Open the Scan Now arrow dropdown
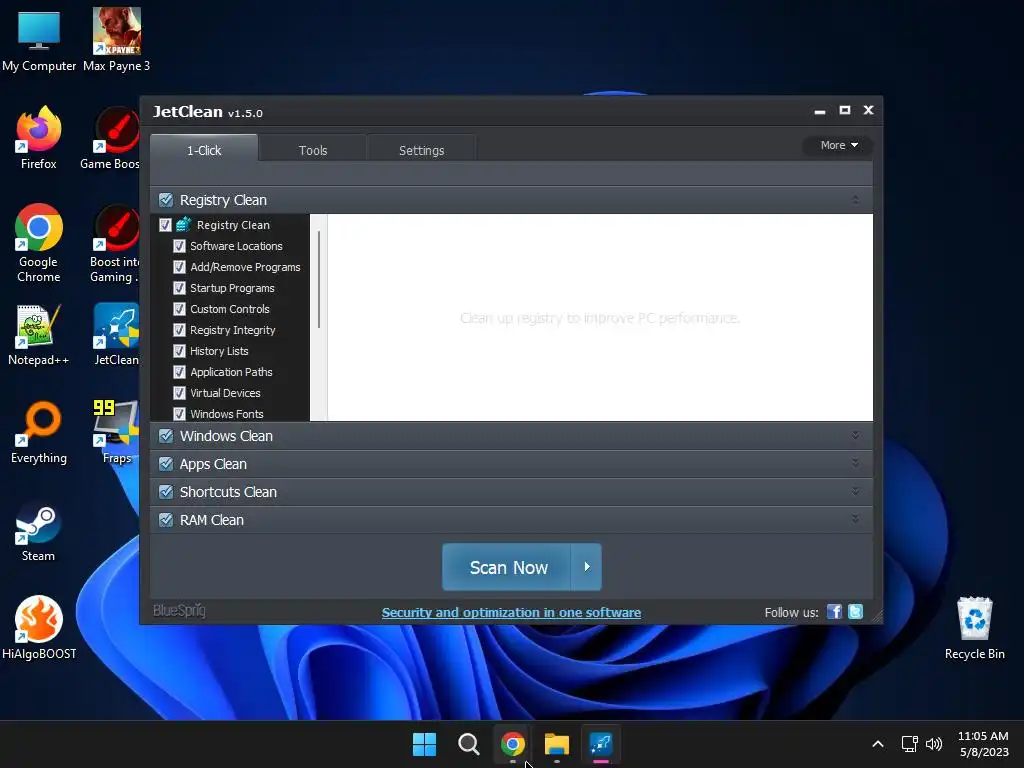The image size is (1024, 768). click(586, 567)
